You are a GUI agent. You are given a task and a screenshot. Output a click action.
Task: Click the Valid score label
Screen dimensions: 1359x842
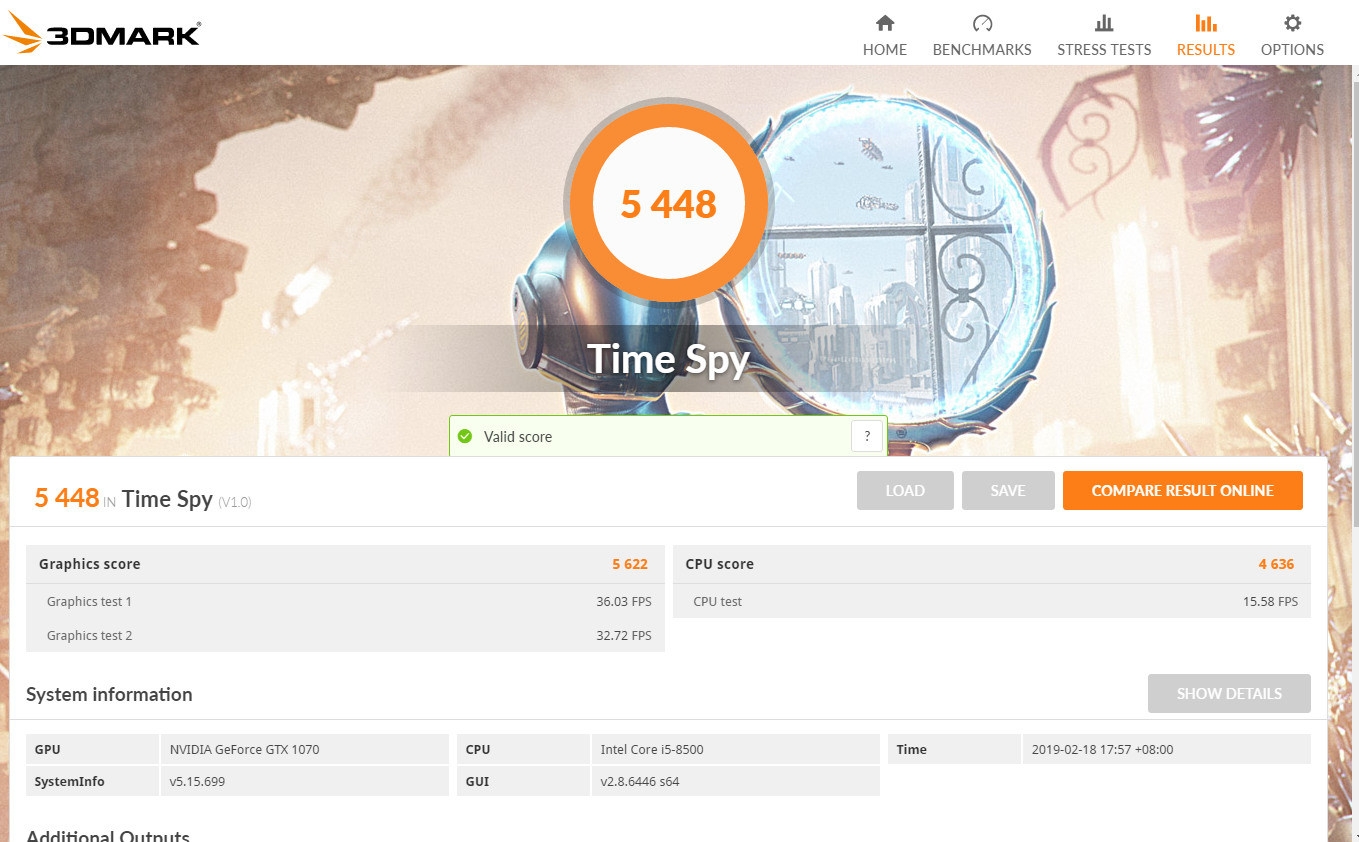pos(518,436)
